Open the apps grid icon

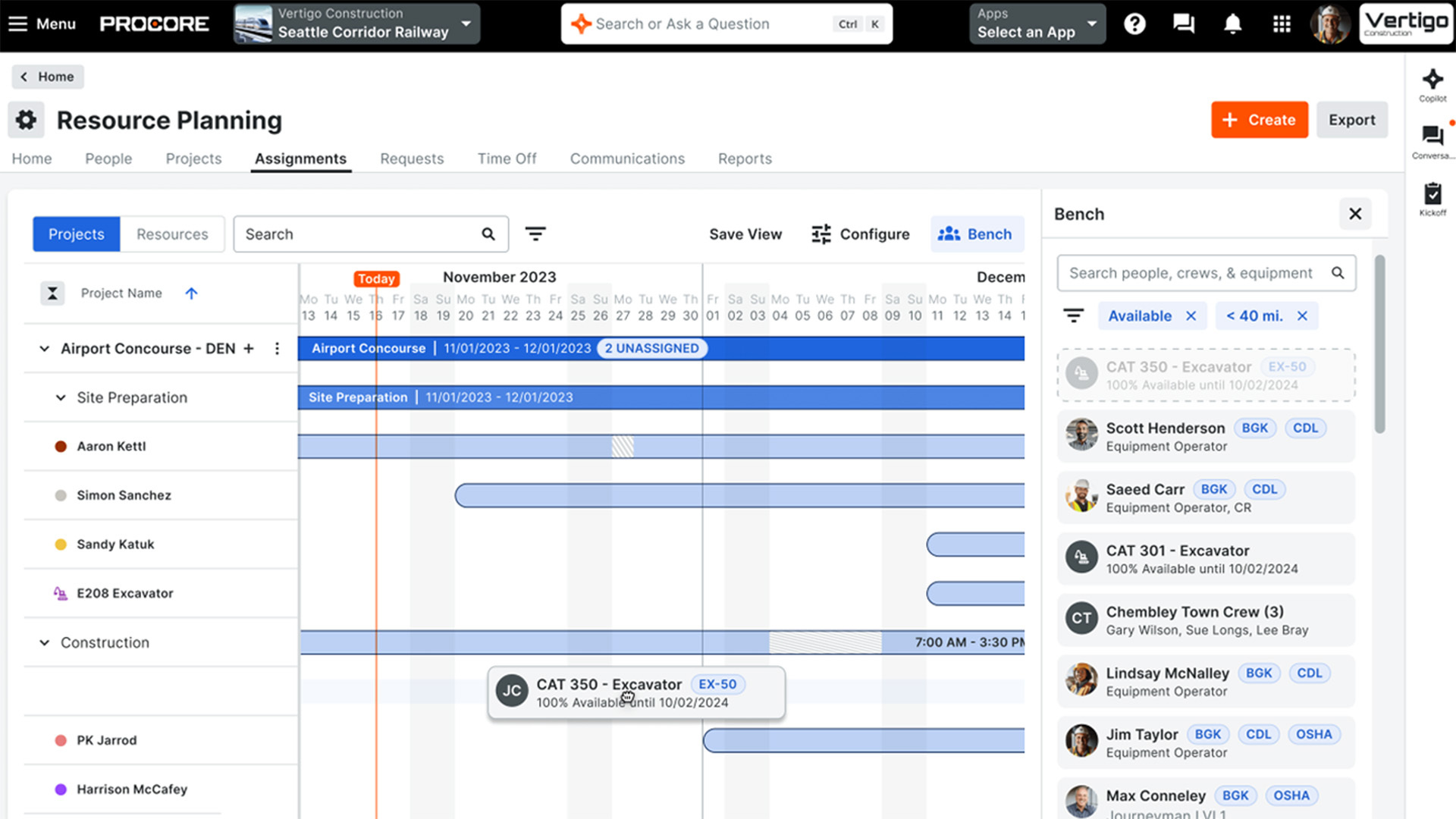click(1282, 24)
